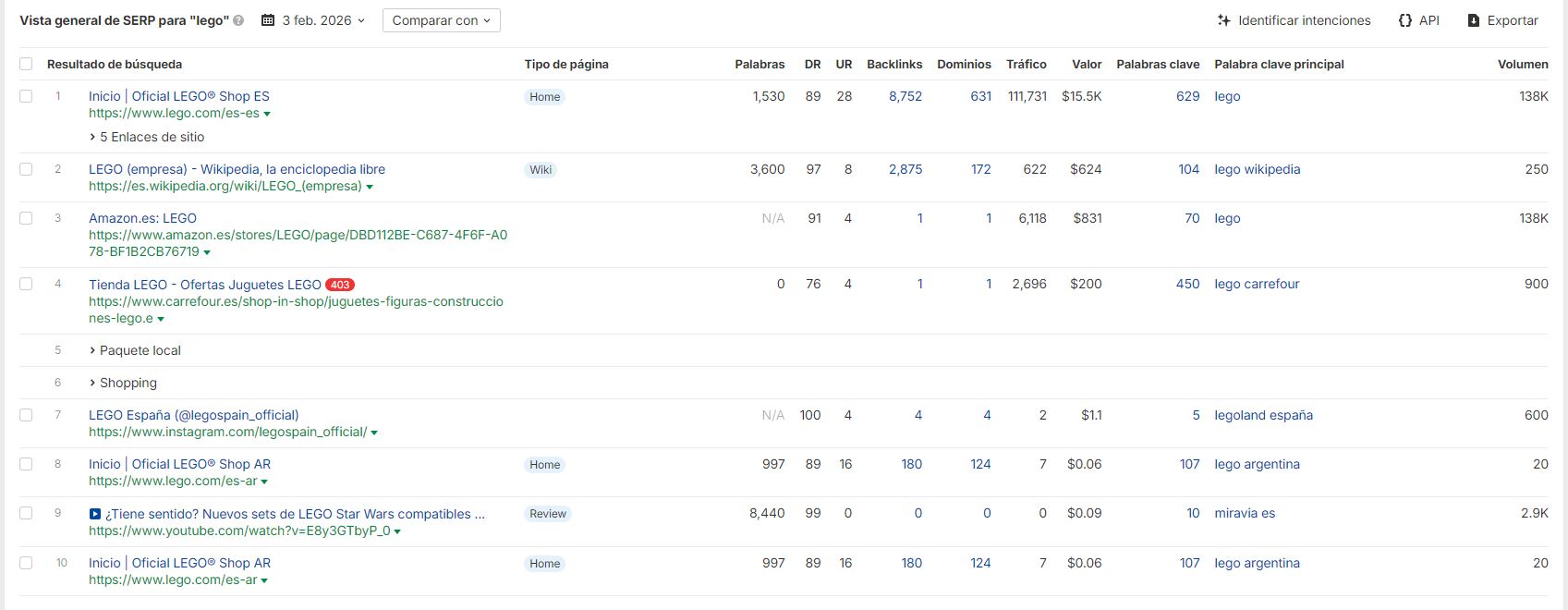Click the red 403 badge on Carrefour result
Viewport: 1568px width, 610px height.
point(340,285)
